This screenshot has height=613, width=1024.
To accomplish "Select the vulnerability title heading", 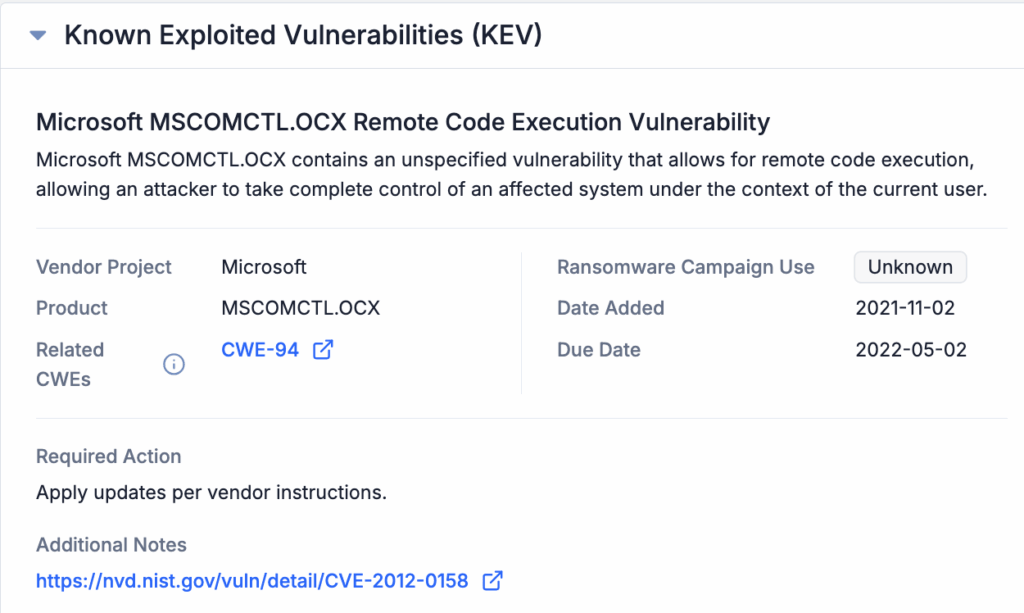I will [403, 123].
